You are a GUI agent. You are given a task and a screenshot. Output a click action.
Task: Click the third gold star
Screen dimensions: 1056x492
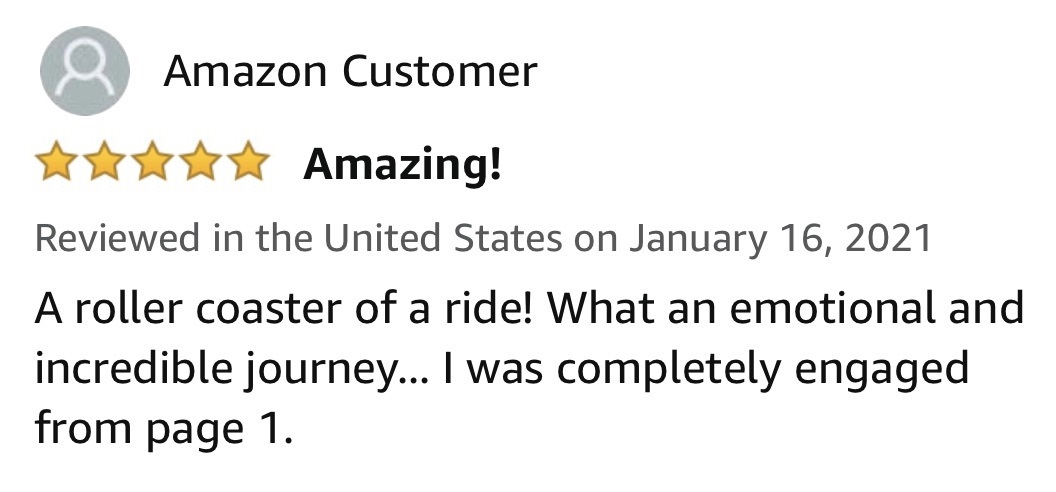click(152, 161)
